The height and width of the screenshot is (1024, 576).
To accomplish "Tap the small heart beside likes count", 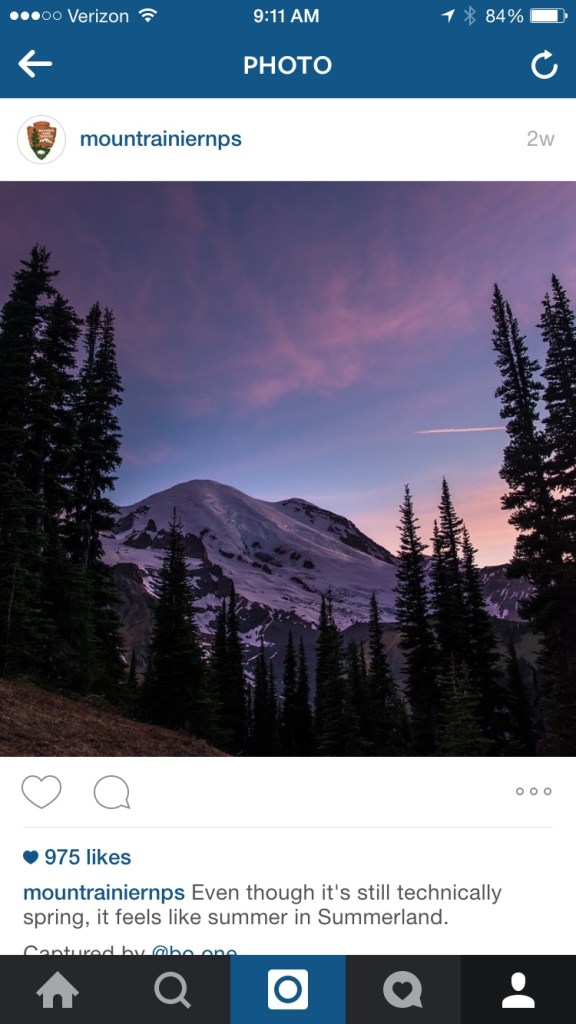I will pos(31,857).
